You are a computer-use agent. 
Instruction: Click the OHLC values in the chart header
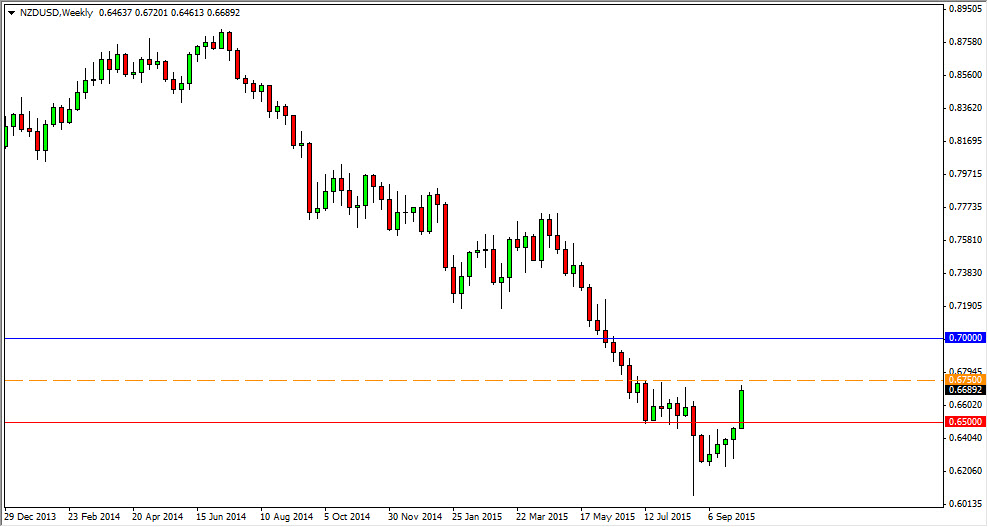[x=169, y=13]
